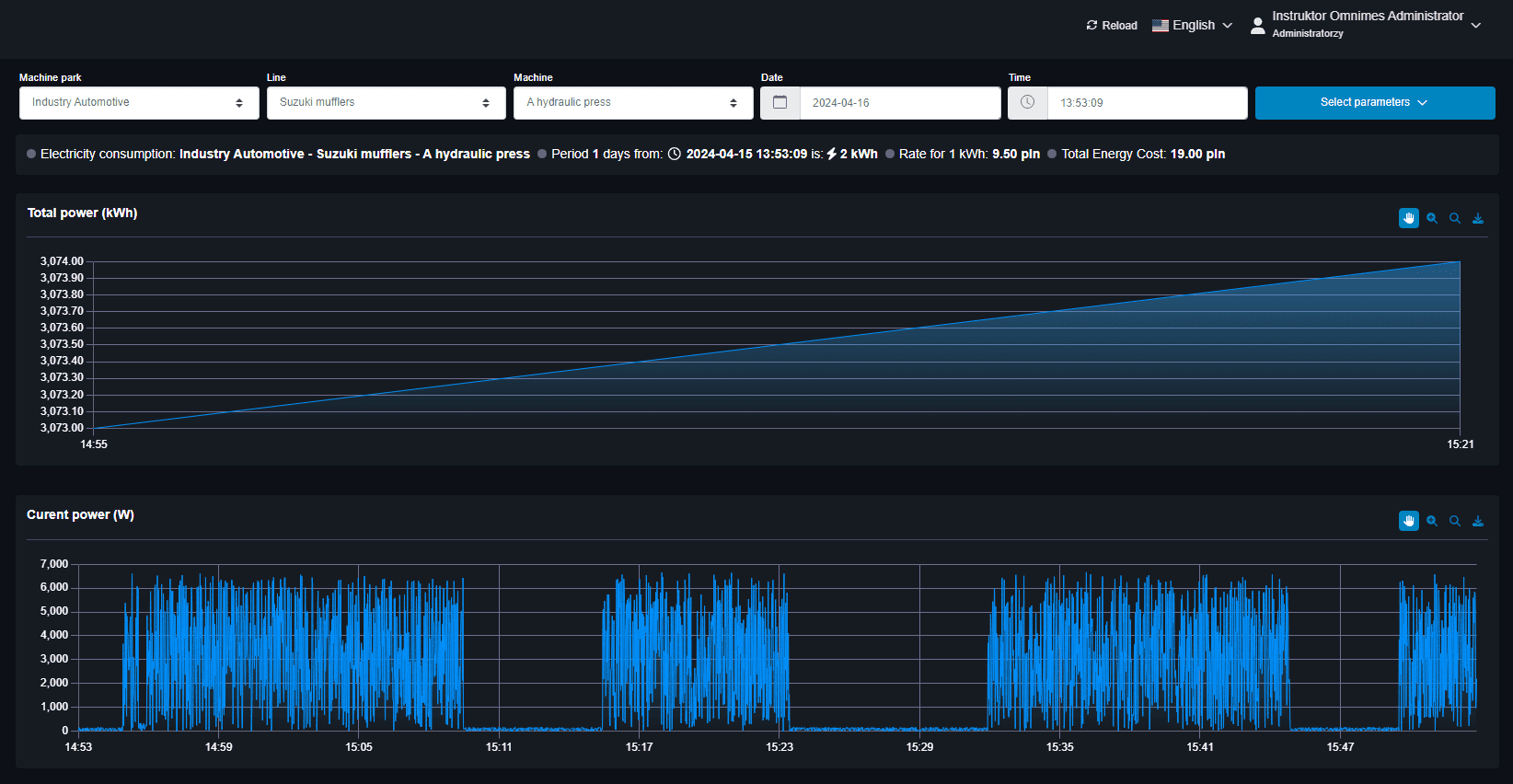Click the 14:55 x-axis label on Total power
1513x784 pixels.
click(x=94, y=444)
